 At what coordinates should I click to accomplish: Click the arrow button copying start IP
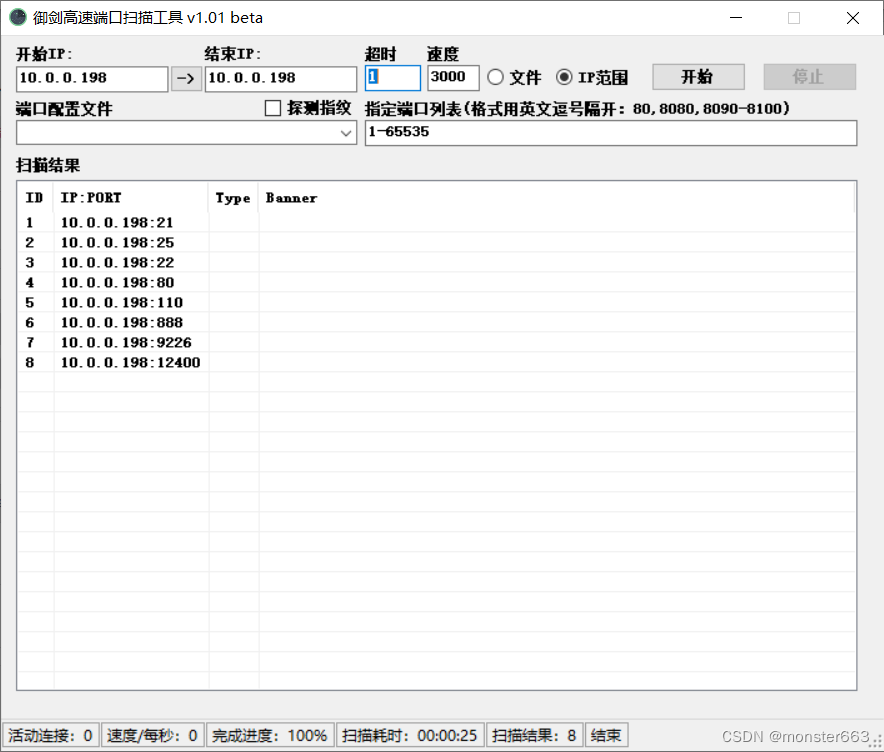pyautogui.click(x=186, y=78)
